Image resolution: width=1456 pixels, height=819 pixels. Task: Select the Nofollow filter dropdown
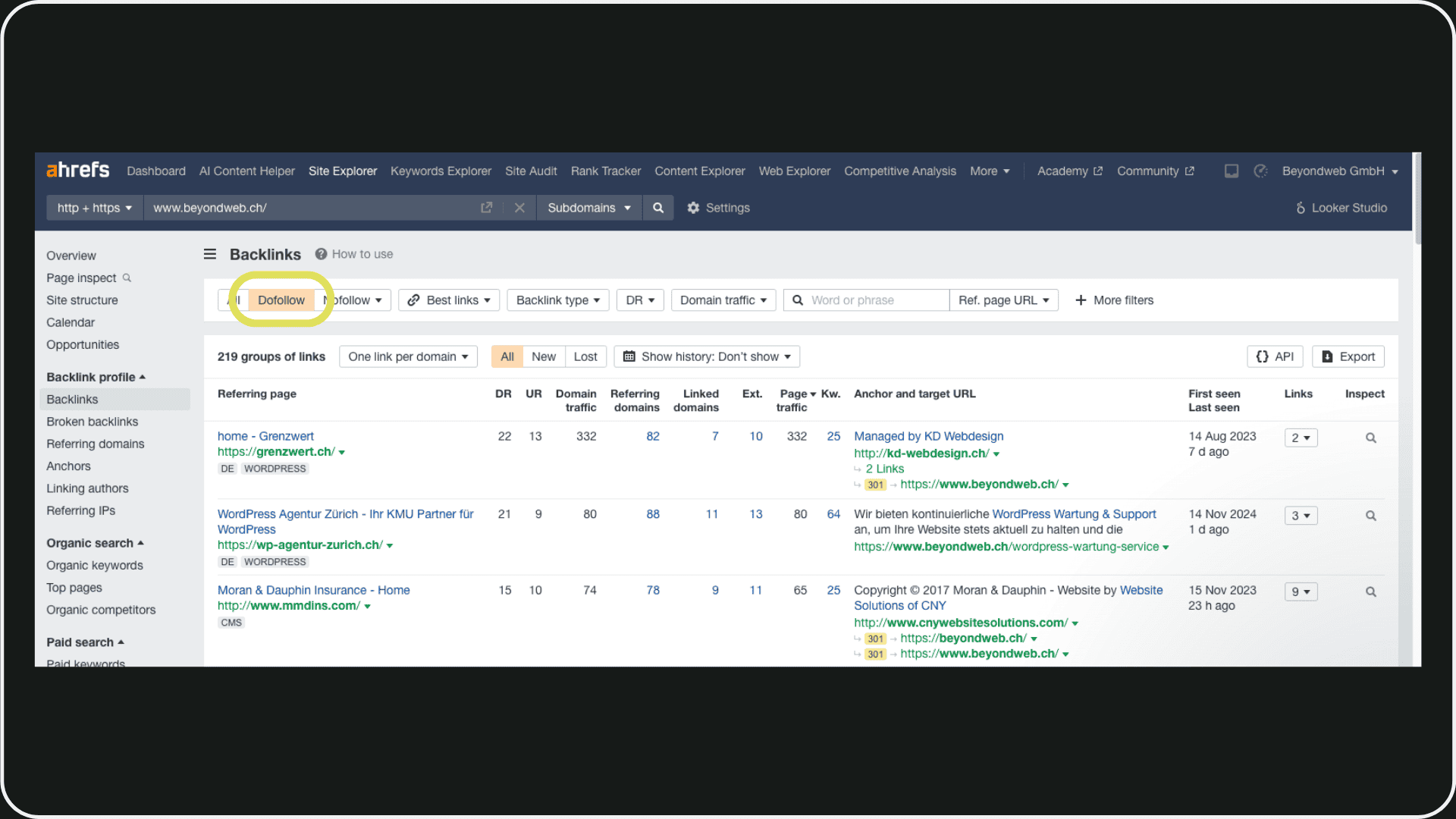point(353,300)
